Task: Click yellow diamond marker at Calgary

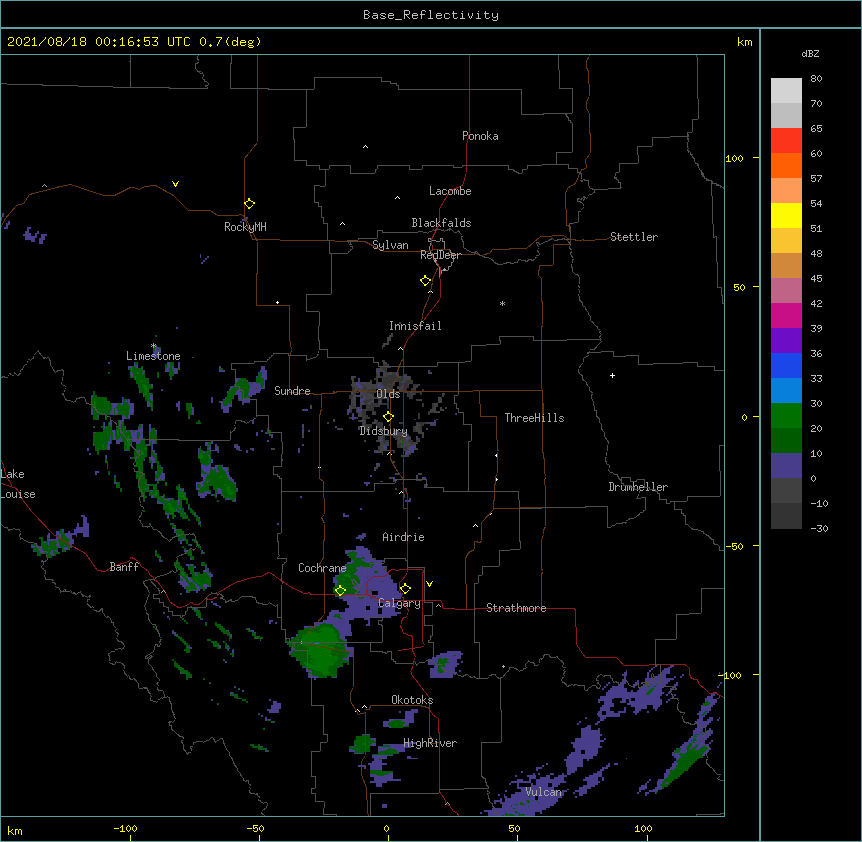Action: [x=405, y=589]
